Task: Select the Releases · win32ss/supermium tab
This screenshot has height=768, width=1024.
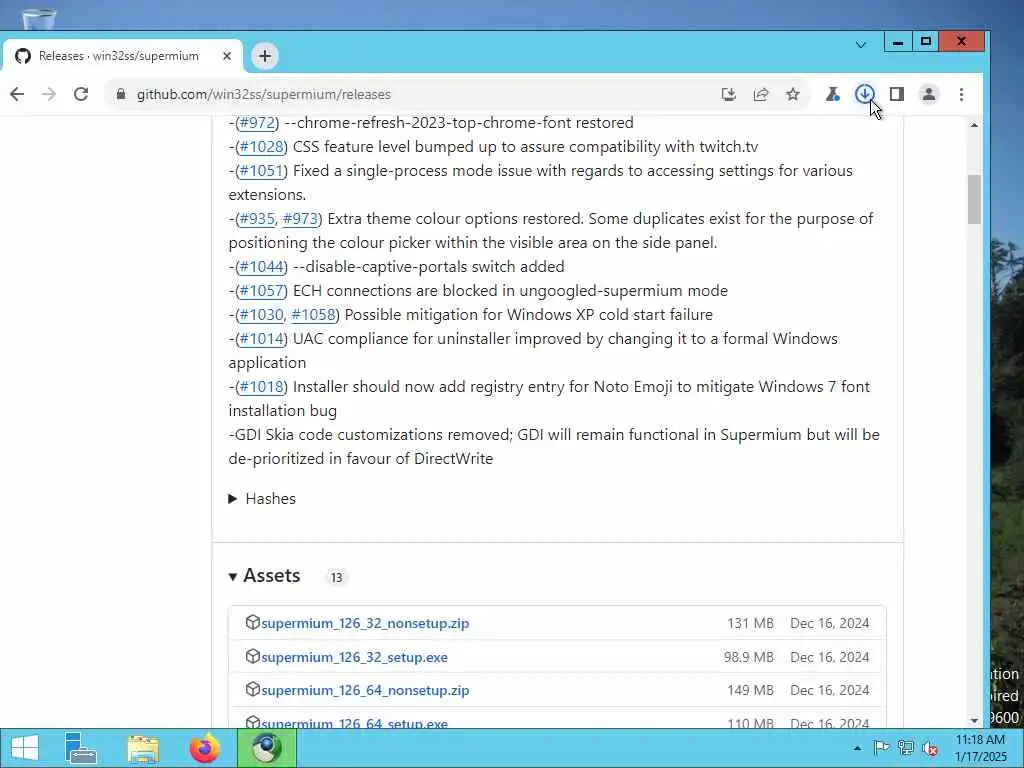Action: (122, 56)
